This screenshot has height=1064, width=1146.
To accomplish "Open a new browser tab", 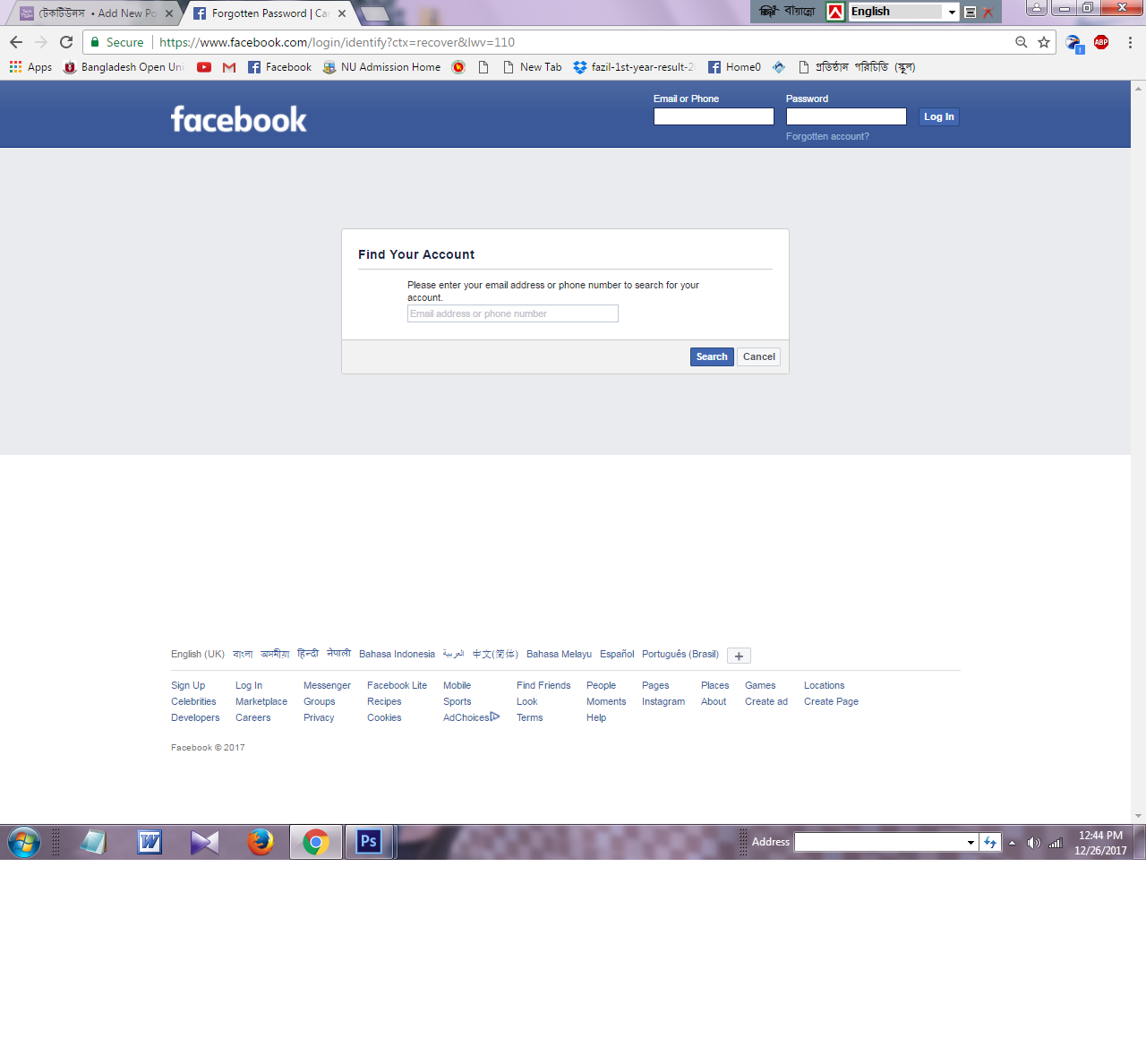I will 374,13.
